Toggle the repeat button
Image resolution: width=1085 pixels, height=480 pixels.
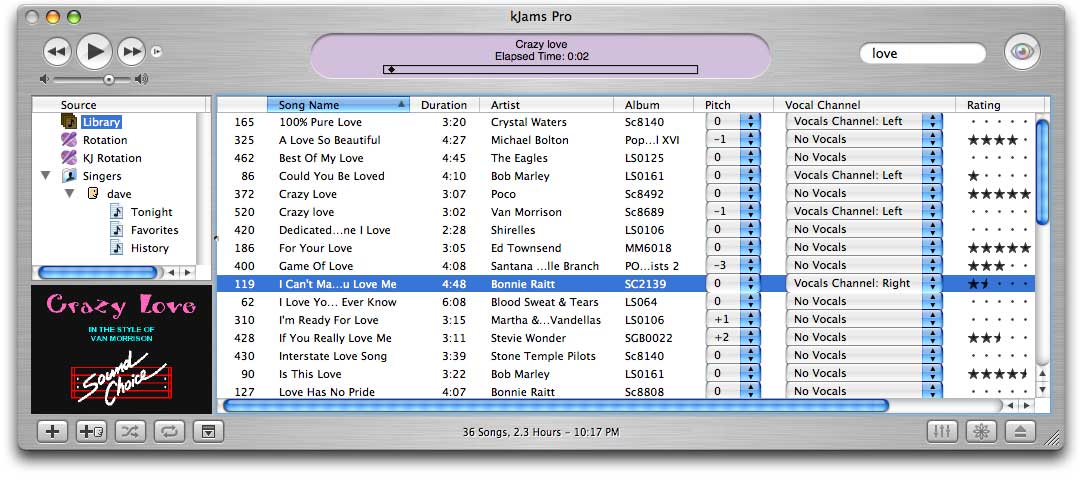[170, 432]
